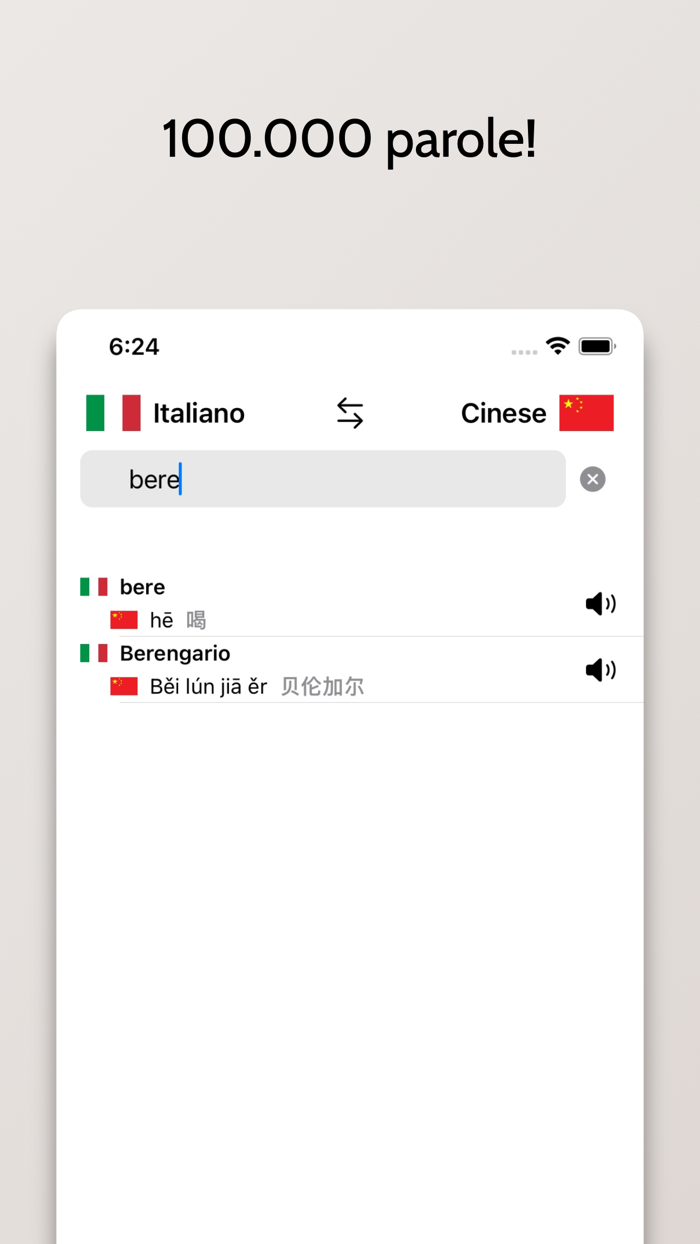This screenshot has height=1244, width=700.
Task: Click the Italian flag beside Berengario entry
Action: (94, 653)
